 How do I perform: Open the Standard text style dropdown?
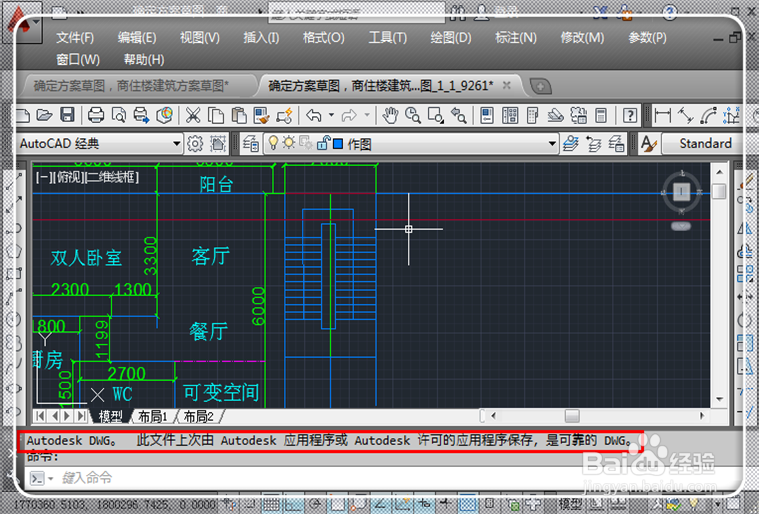click(x=701, y=143)
